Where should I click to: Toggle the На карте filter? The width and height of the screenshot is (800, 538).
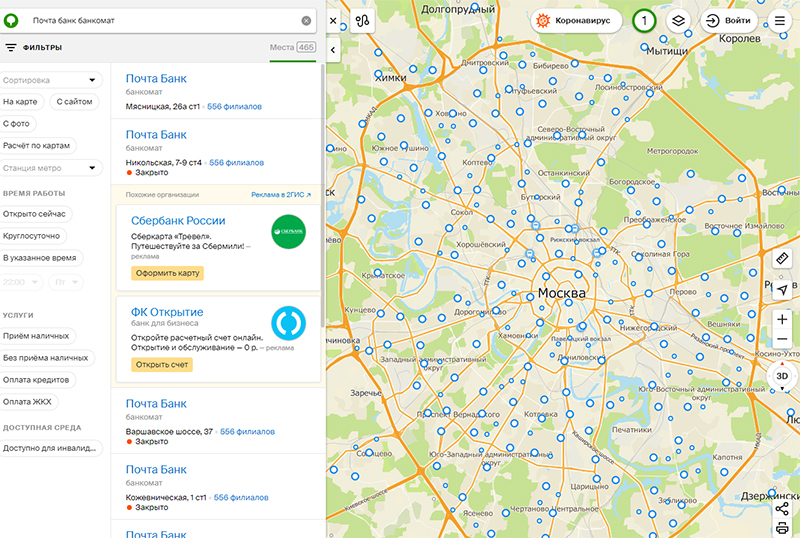[20, 102]
